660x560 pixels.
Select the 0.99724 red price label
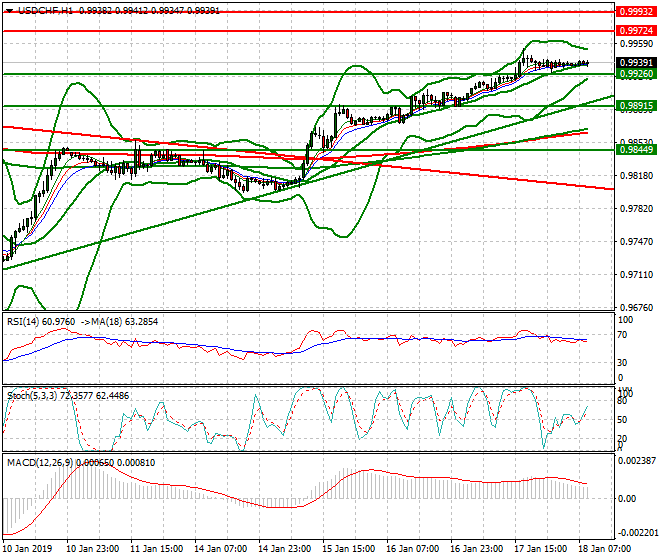636,31
